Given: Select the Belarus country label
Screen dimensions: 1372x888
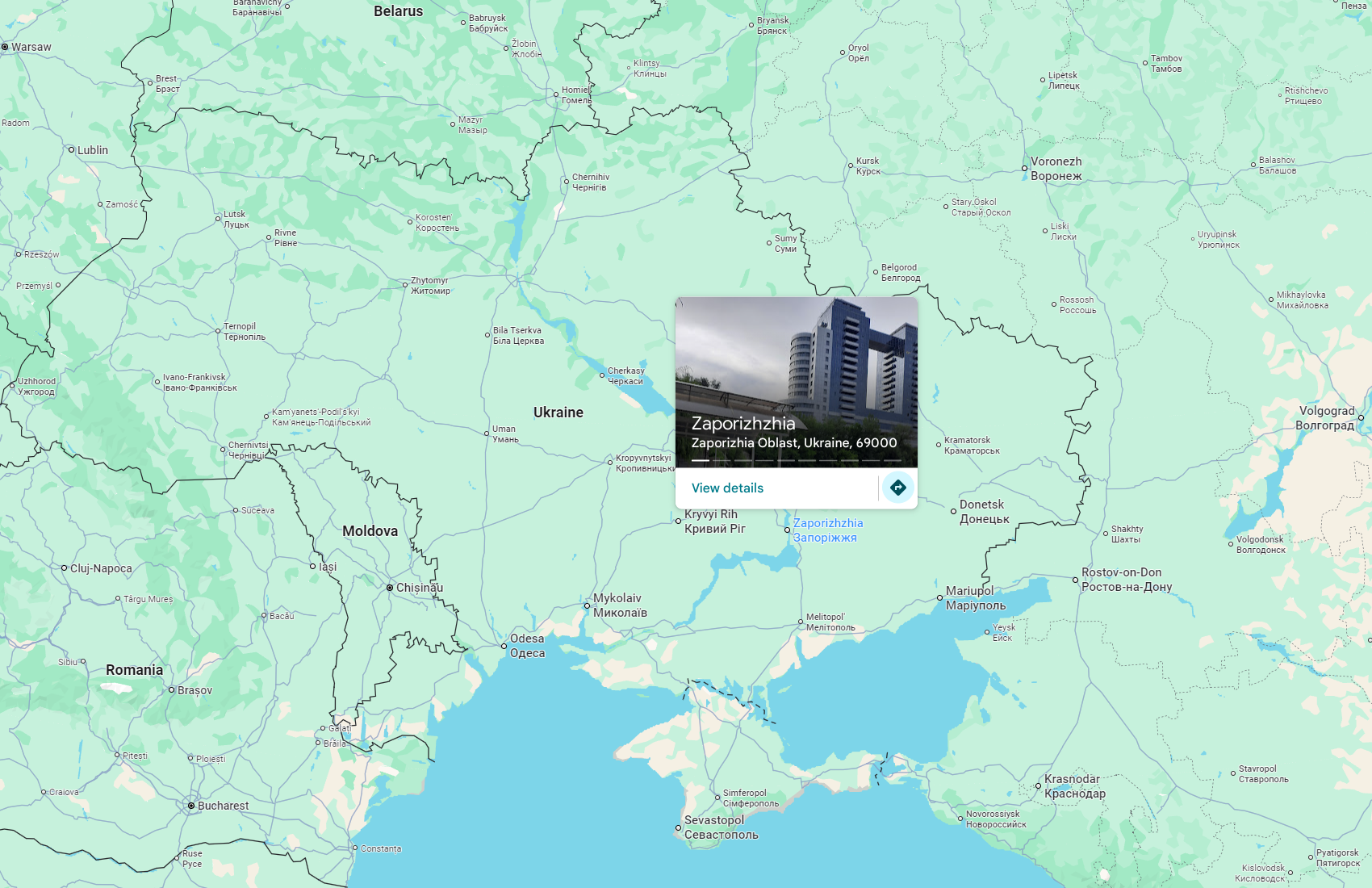Looking at the screenshot, I should [x=399, y=11].
